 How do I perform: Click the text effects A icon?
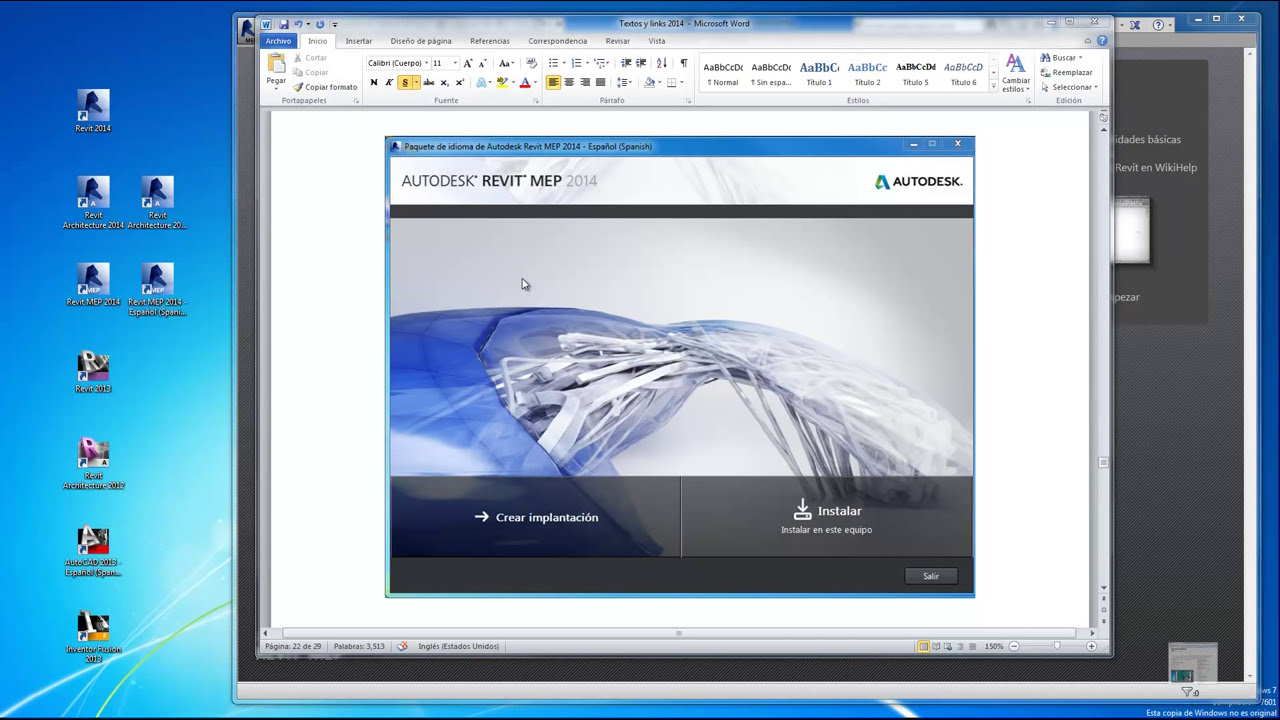click(482, 83)
